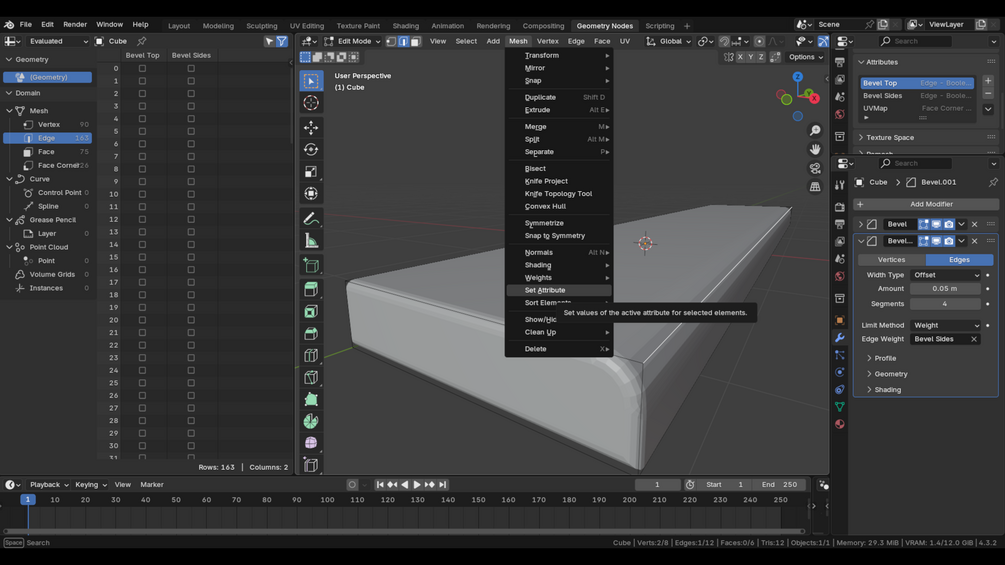Choose the Measure ruler tool
Screen dimensions: 1005x565
(x=311, y=241)
